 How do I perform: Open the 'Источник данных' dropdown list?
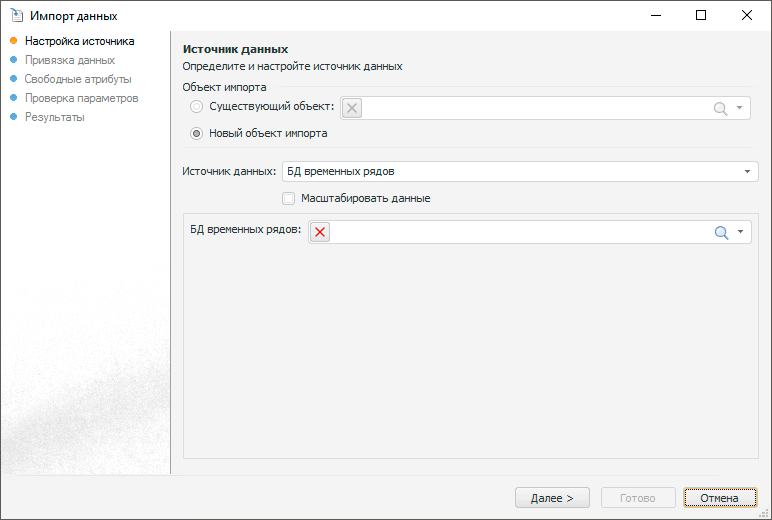747,172
